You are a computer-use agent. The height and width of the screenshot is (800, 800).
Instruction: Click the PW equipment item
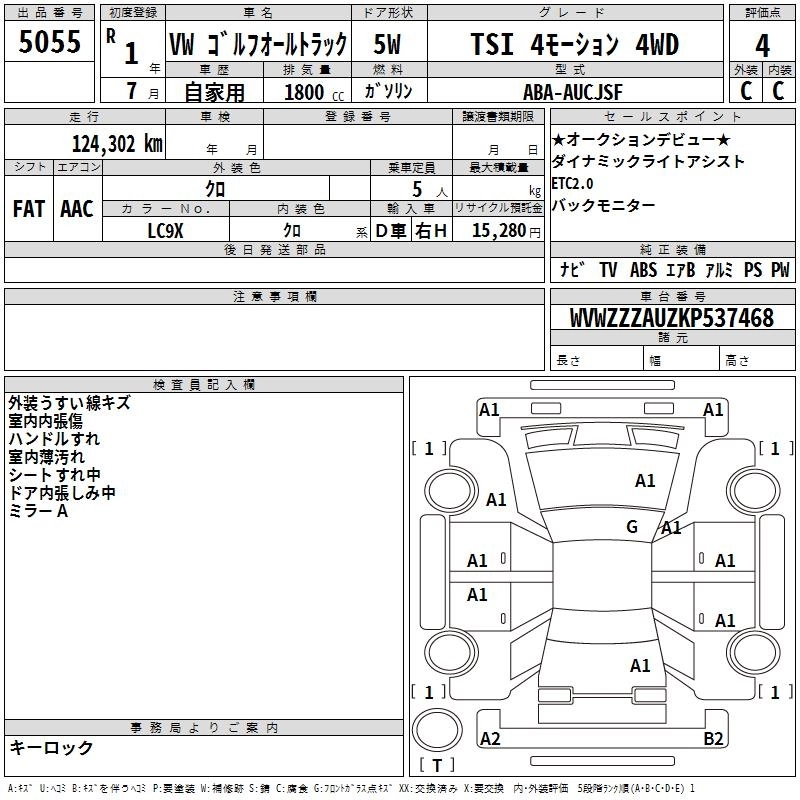780,269
